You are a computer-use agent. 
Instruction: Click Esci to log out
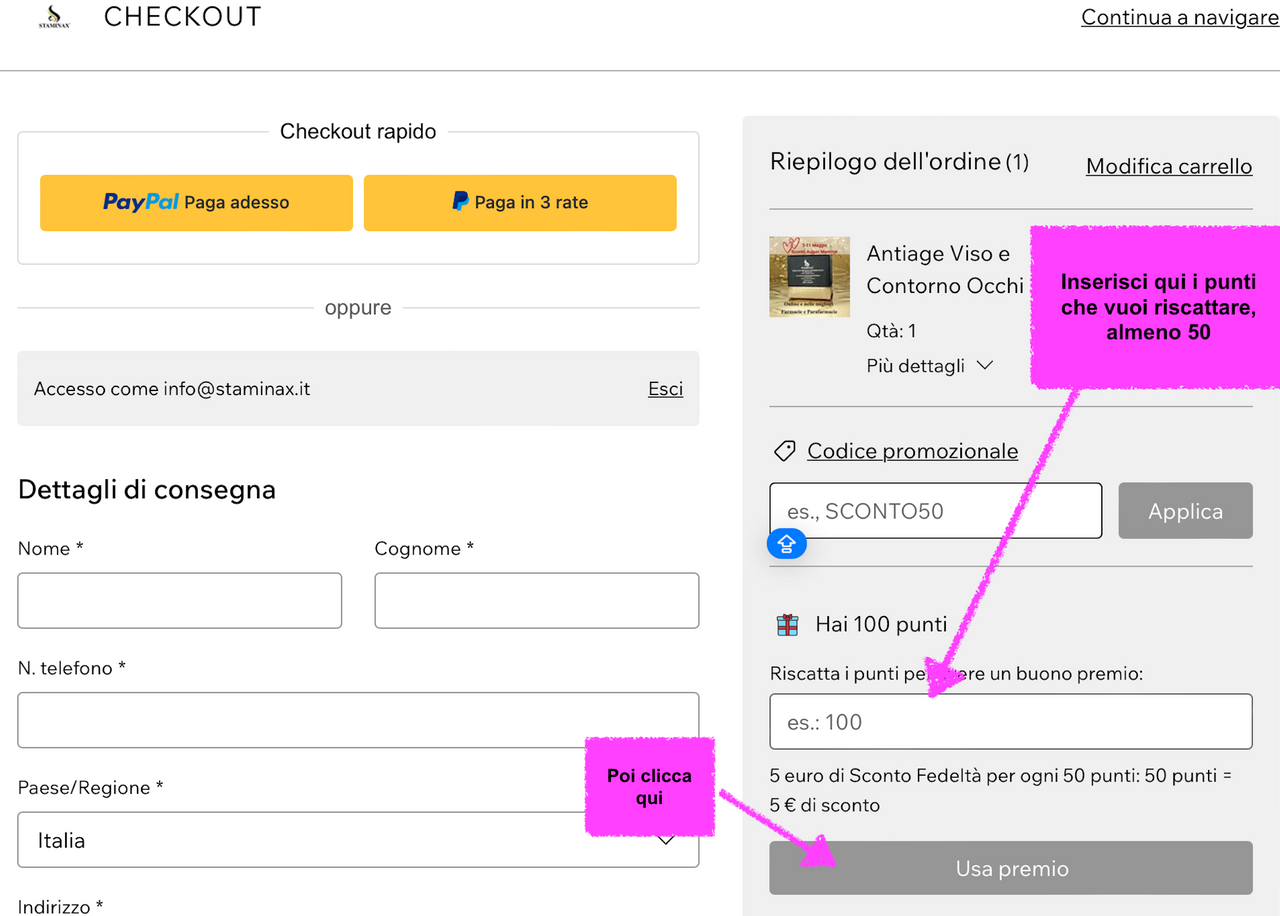point(665,389)
